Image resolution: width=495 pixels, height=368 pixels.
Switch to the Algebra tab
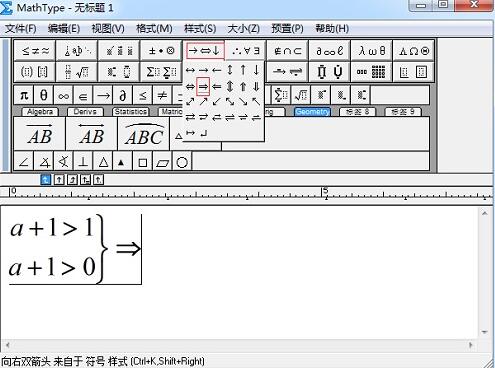[x=40, y=112]
